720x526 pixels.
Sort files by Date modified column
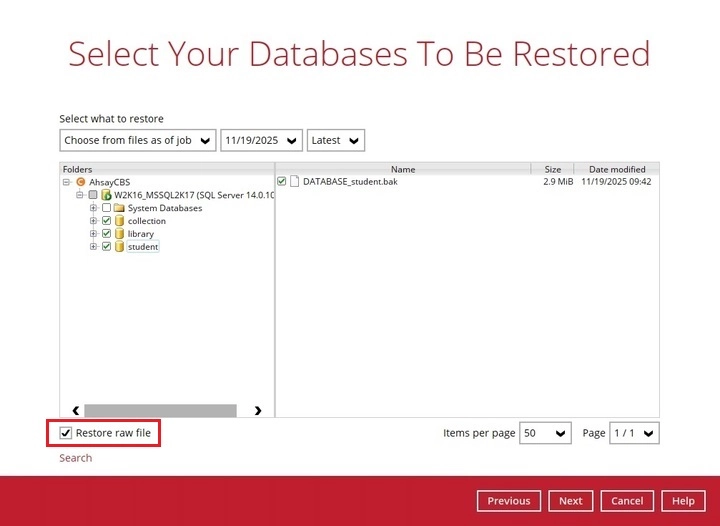click(x=617, y=169)
